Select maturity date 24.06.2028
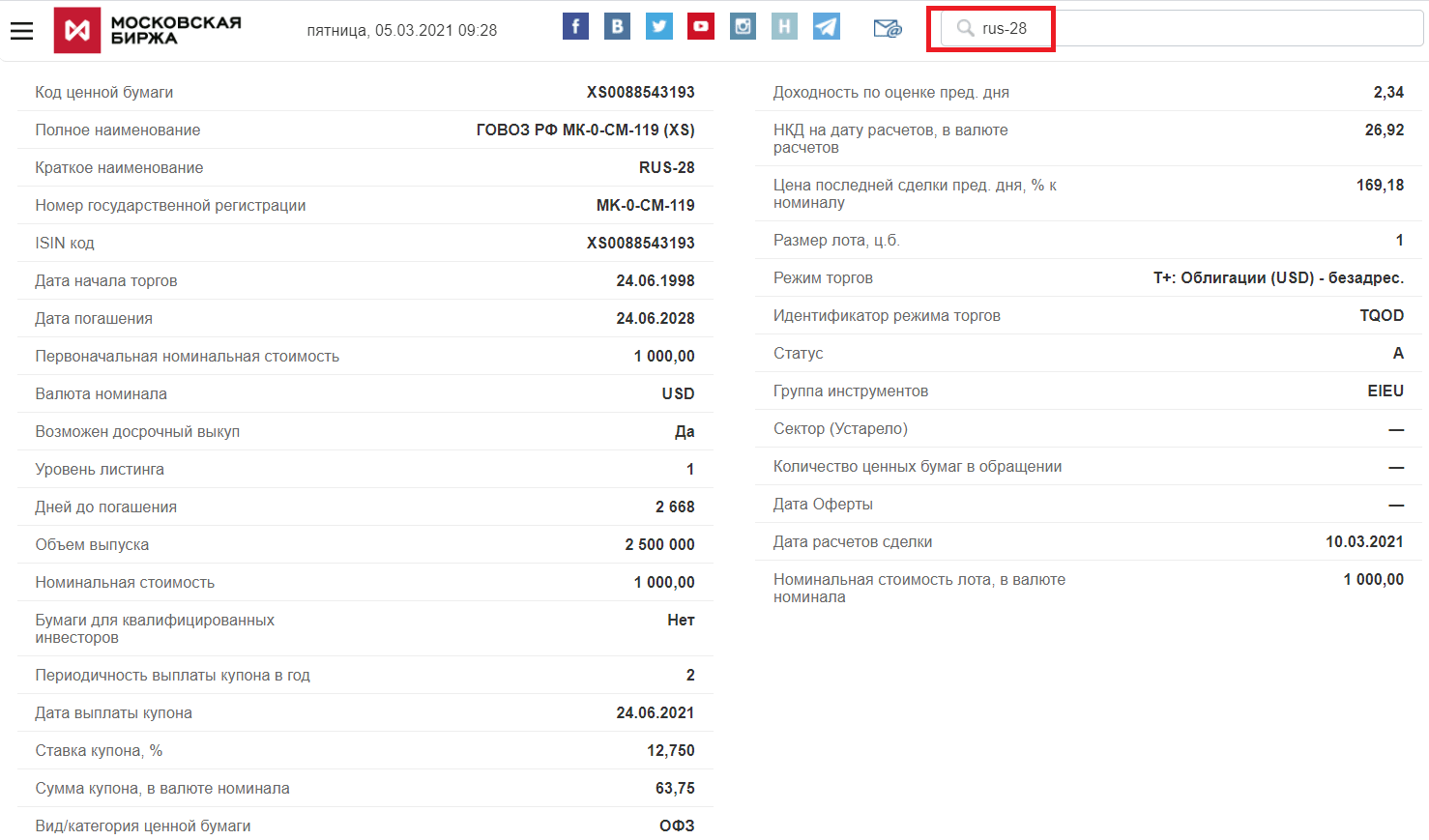 656,318
